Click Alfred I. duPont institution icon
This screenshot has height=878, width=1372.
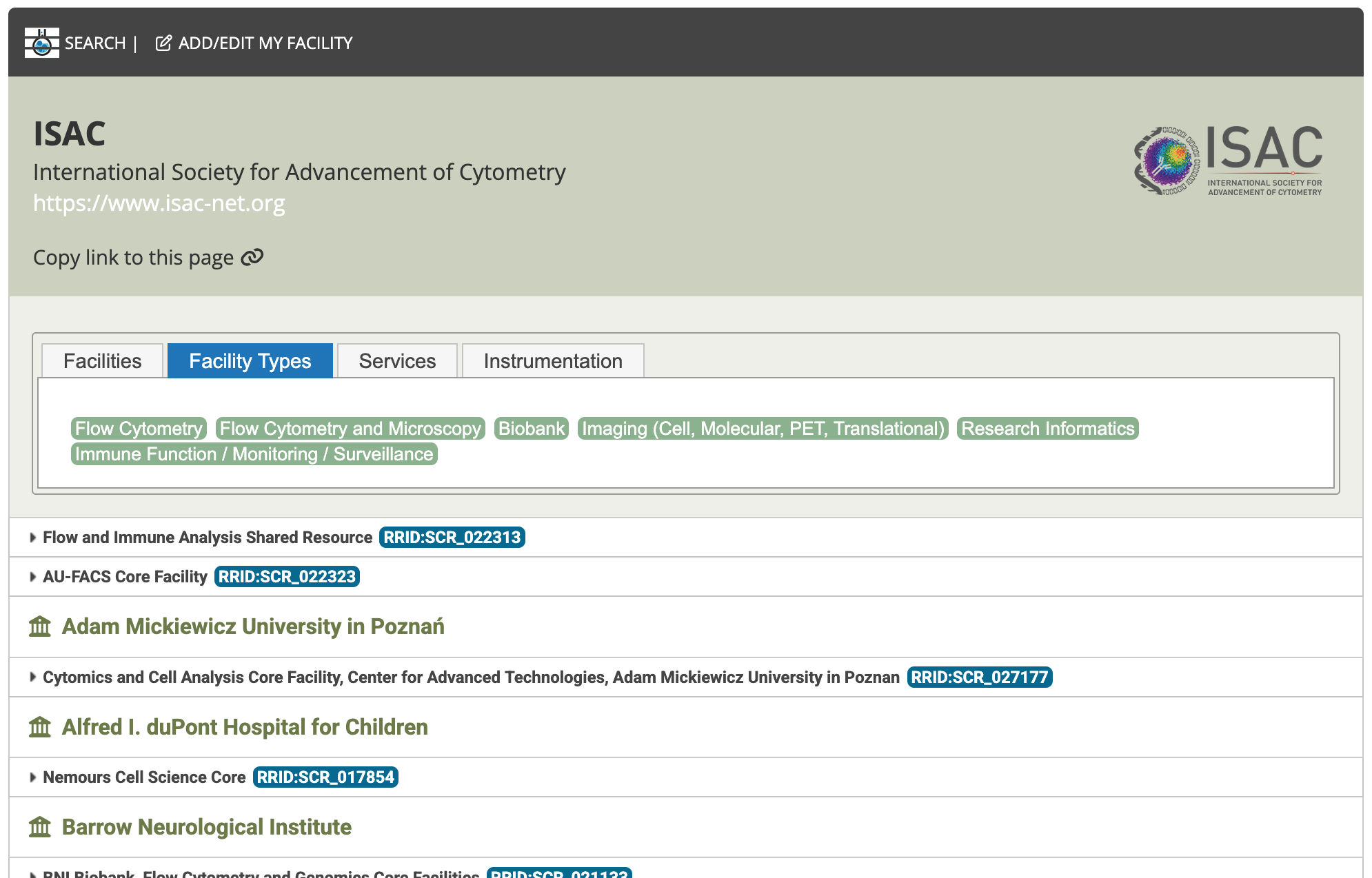point(40,727)
